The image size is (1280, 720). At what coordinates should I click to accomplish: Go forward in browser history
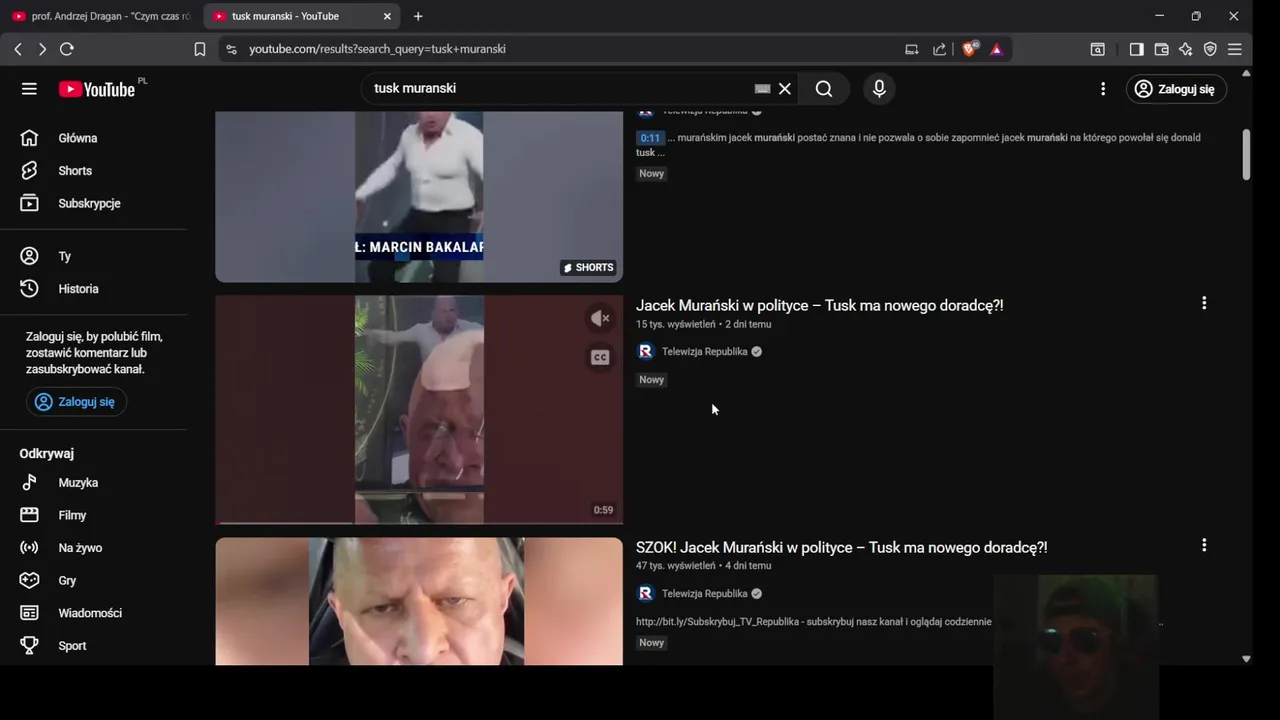(x=42, y=49)
